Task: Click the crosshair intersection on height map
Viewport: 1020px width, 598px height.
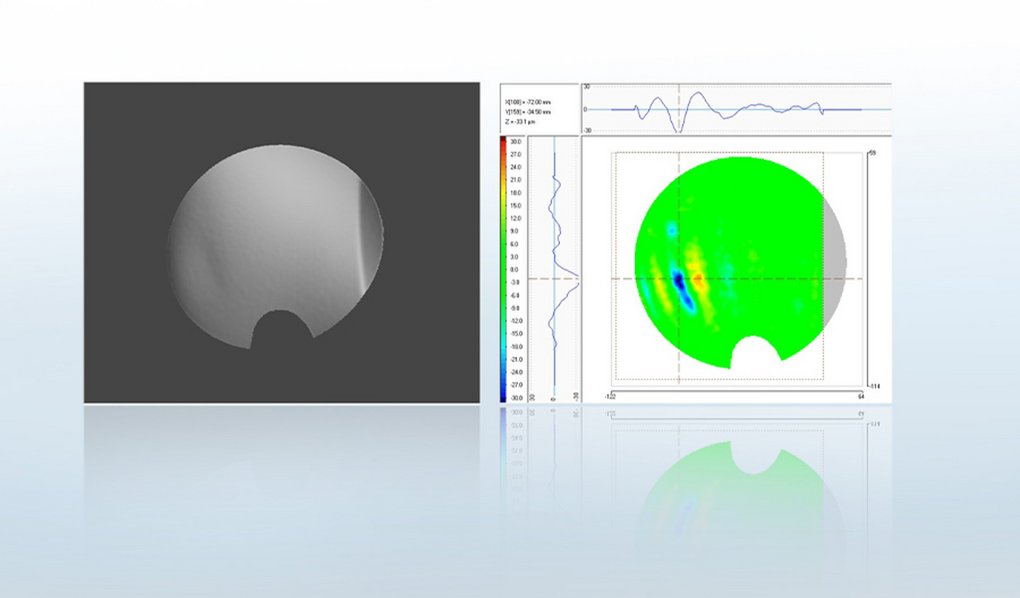Action: pos(679,279)
